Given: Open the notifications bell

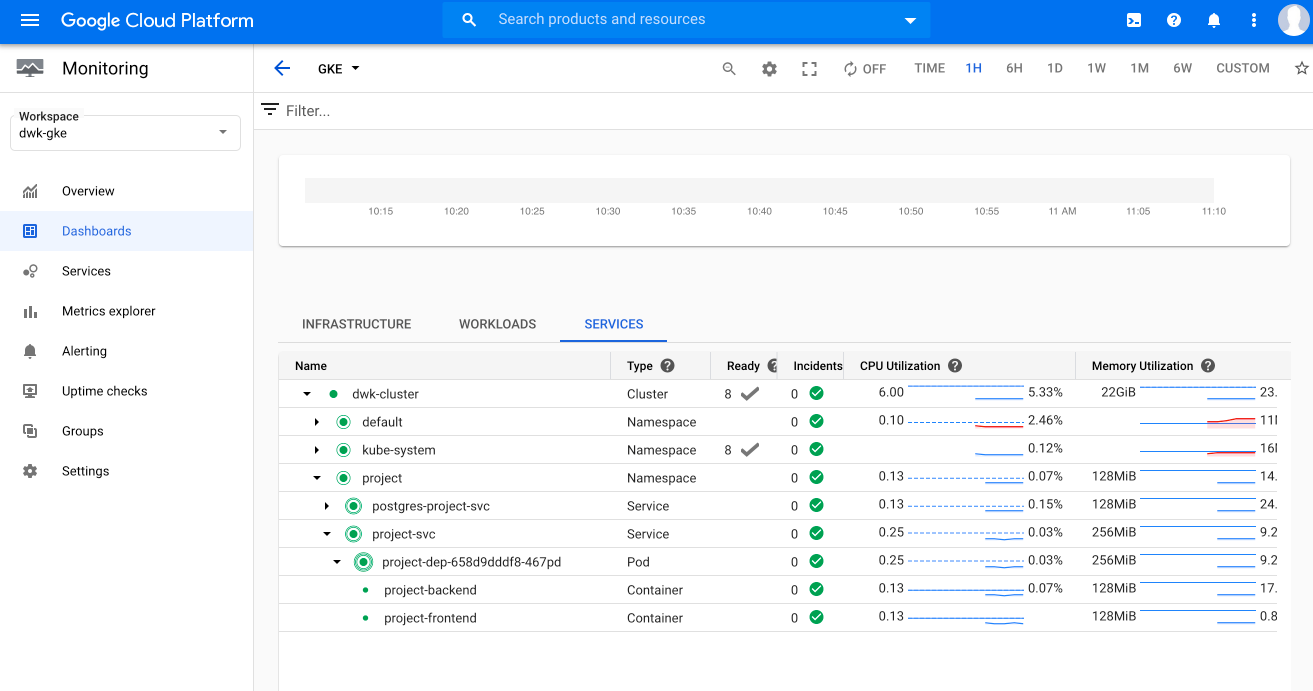Looking at the screenshot, I should coord(1214,20).
